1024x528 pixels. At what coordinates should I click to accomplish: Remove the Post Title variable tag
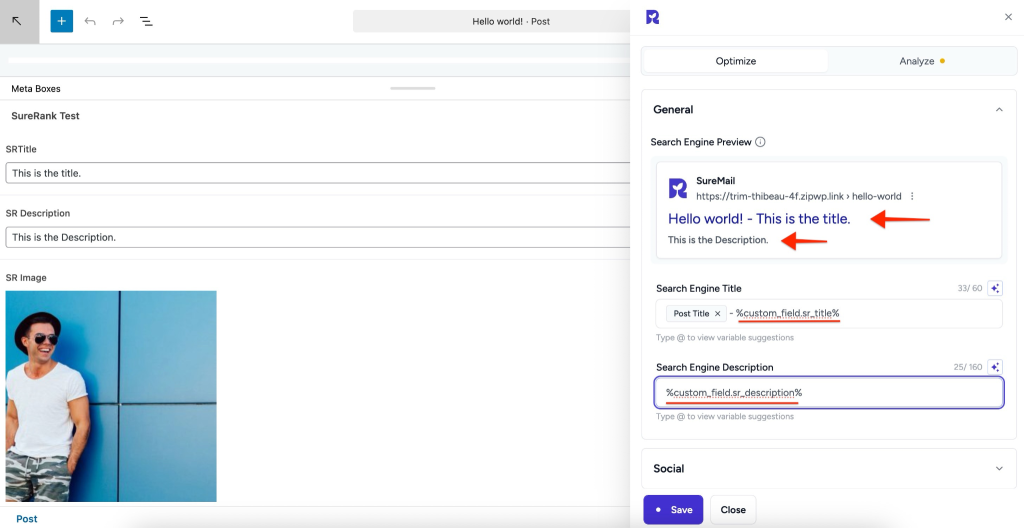pos(717,314)
